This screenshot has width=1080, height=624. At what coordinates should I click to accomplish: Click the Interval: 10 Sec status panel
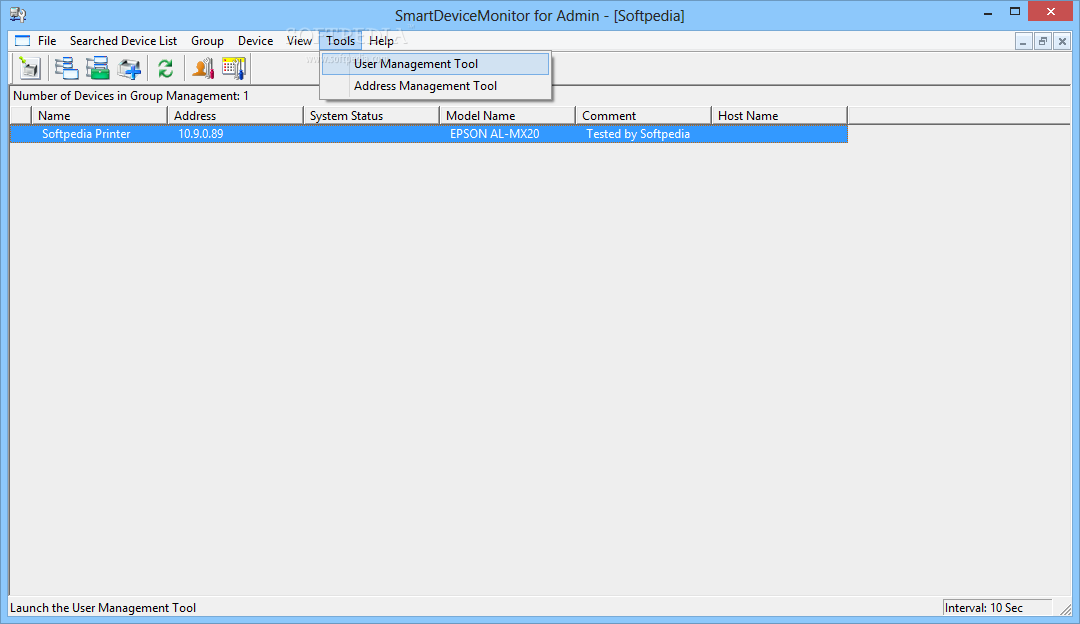997,607
